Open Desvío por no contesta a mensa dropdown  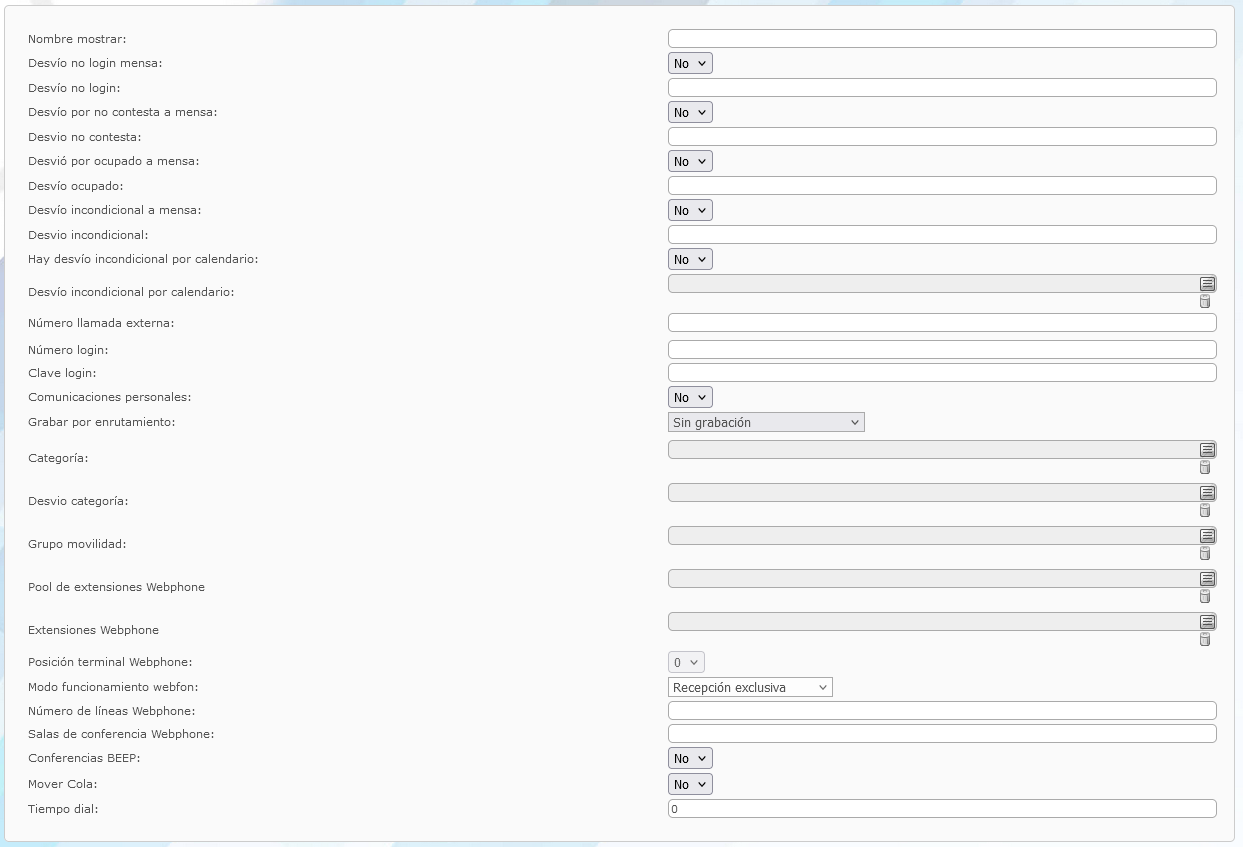[x=690, y=112]
